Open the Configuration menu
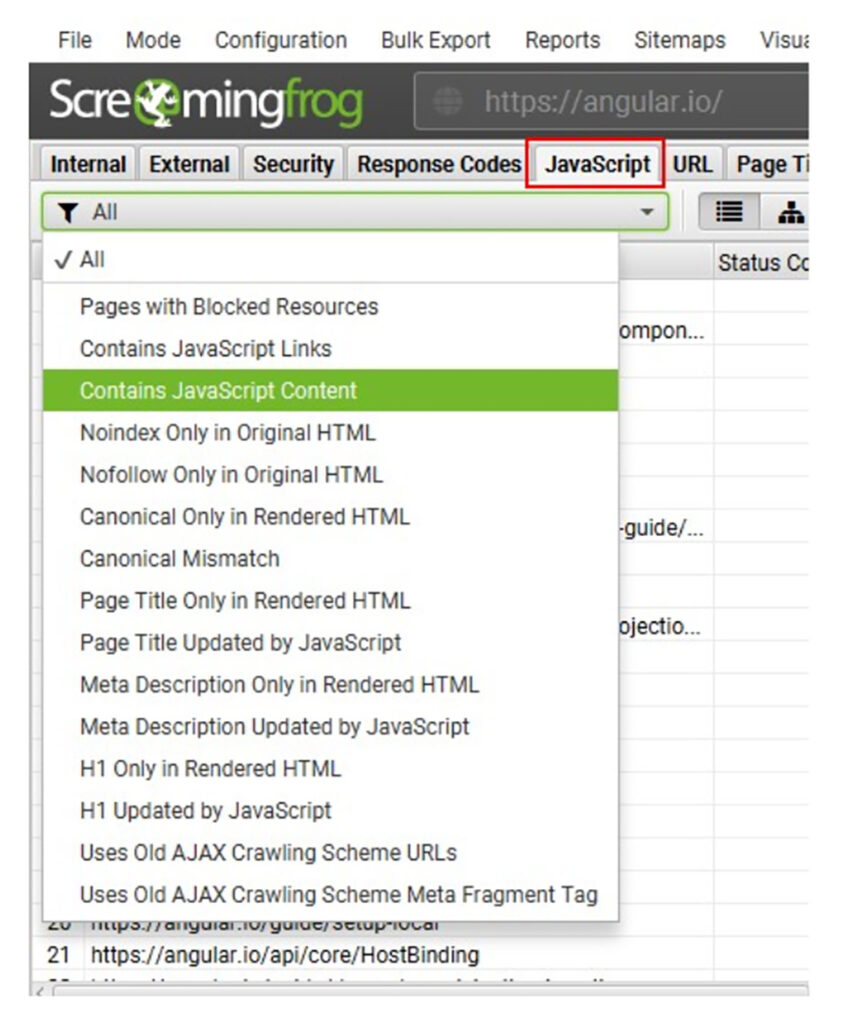 click(x=281, y=40)
